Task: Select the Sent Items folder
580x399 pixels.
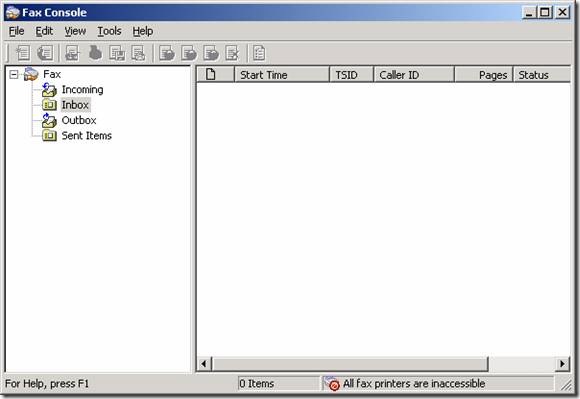Action: tap(87, 136)
